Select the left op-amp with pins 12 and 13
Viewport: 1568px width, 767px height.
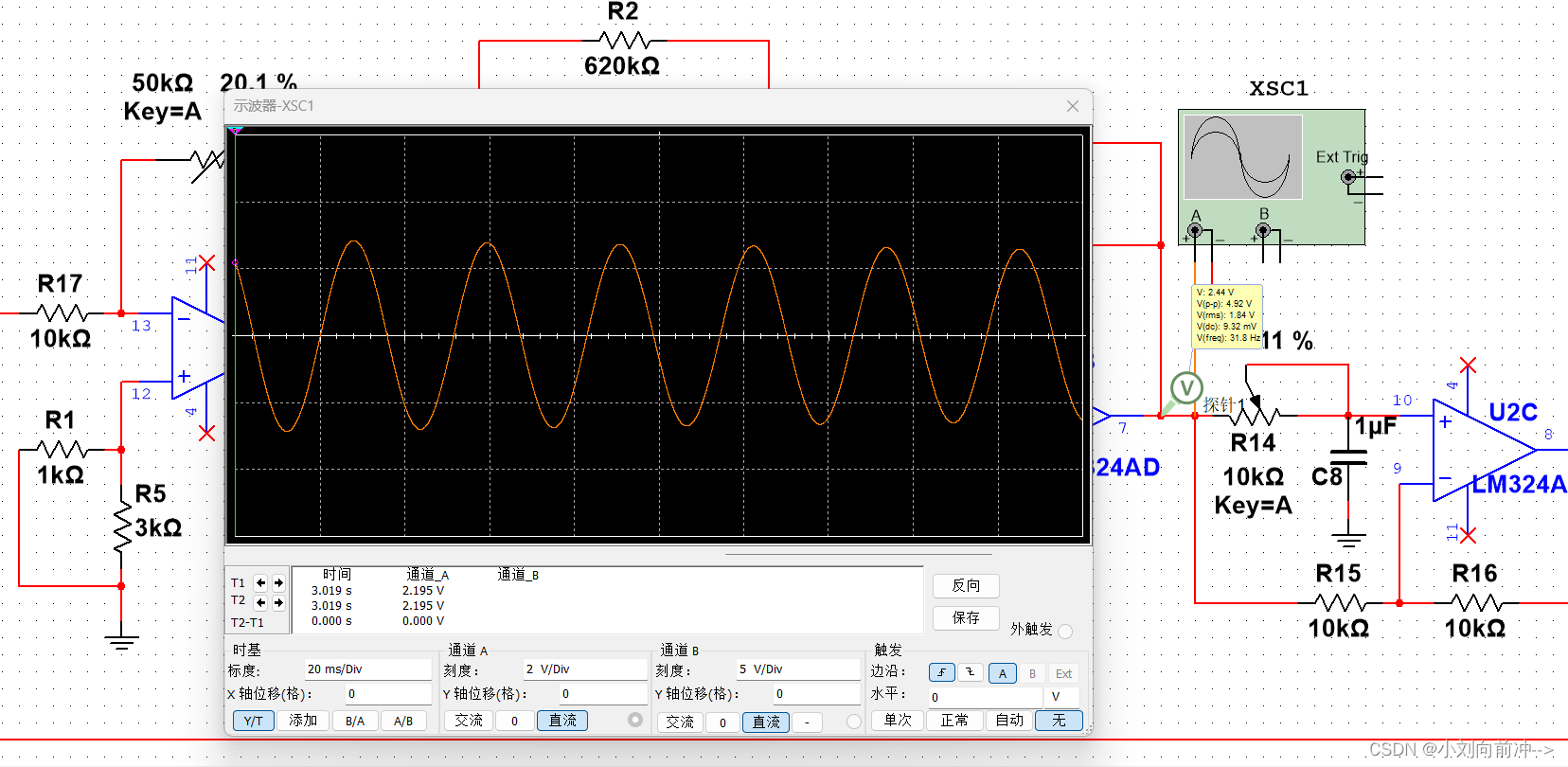tap(198, 348)
